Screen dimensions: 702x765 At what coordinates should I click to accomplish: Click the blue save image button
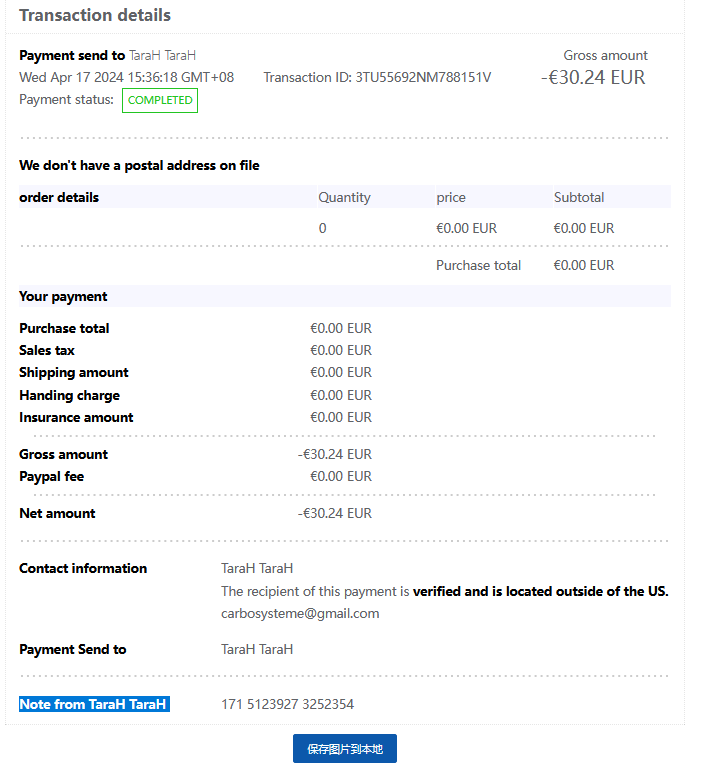[344, 748]
